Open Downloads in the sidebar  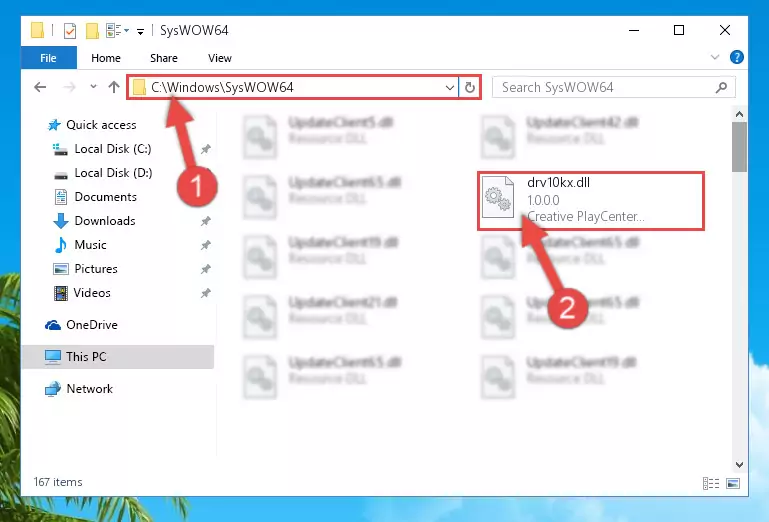tap(94, 221)
